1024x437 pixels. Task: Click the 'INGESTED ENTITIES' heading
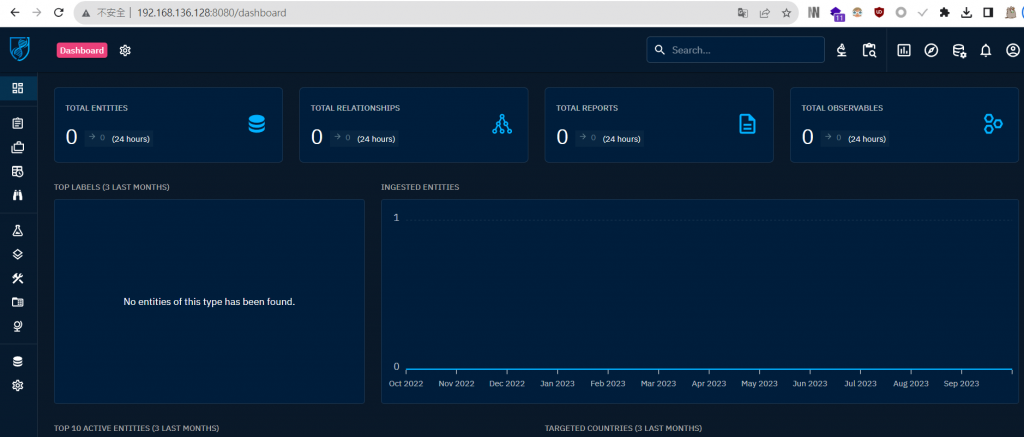pyautogui.click(x=420, y=187)
